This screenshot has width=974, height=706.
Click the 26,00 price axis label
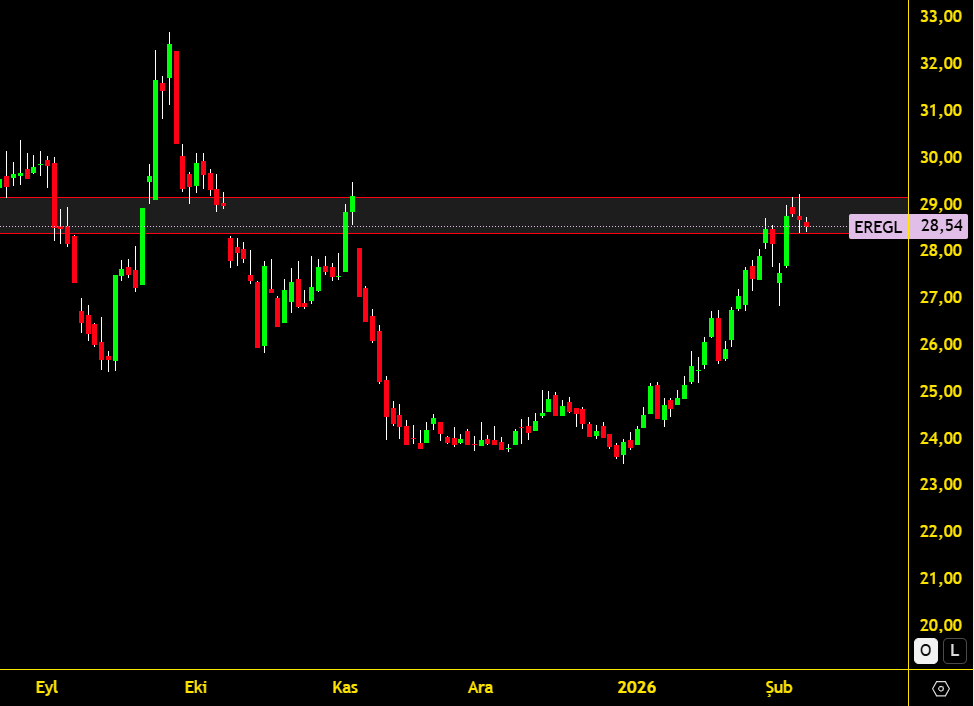point(940,344)
